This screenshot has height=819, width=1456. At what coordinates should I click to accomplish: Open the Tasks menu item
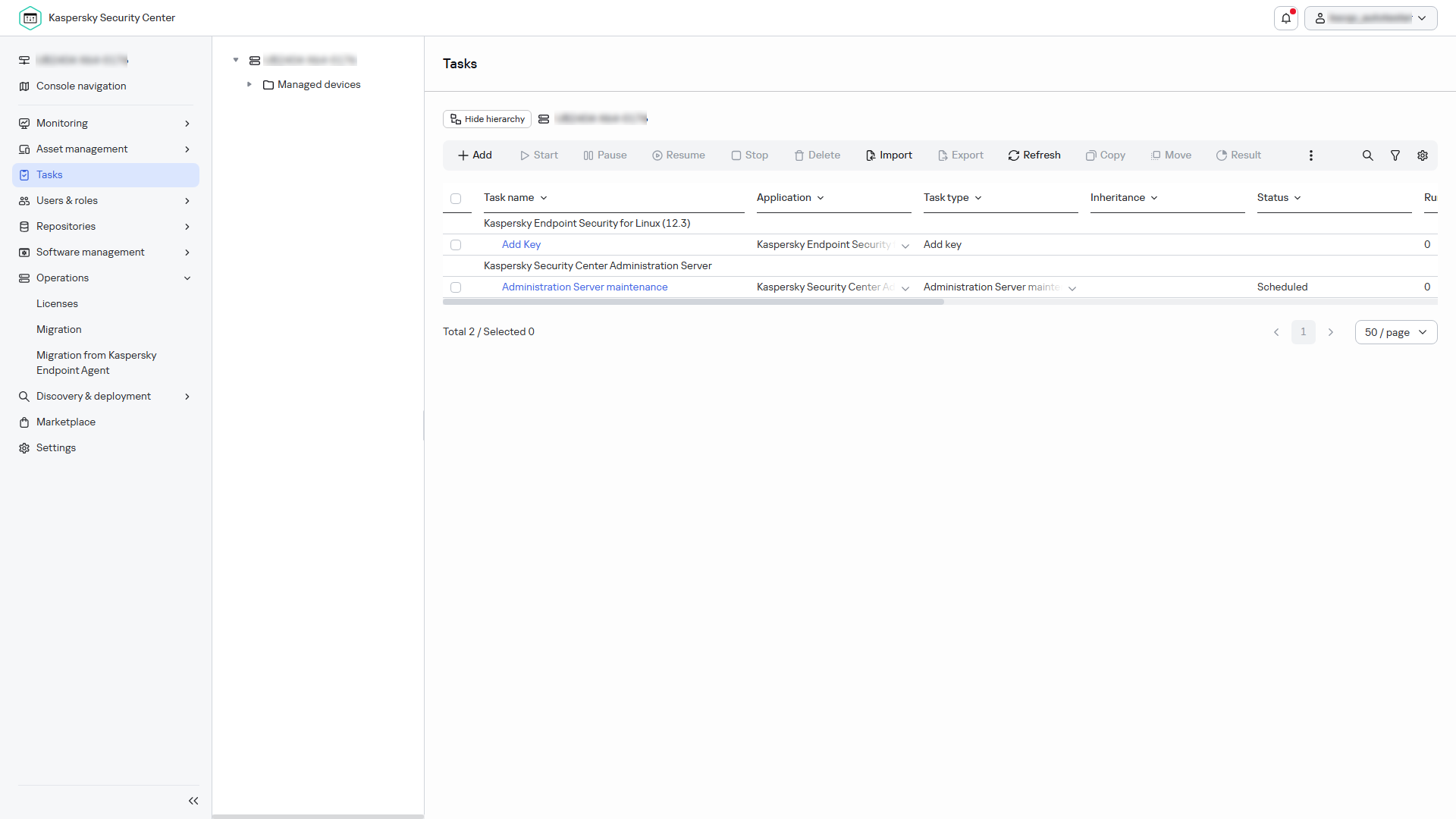pyautogui.click(x=105, y=175)
